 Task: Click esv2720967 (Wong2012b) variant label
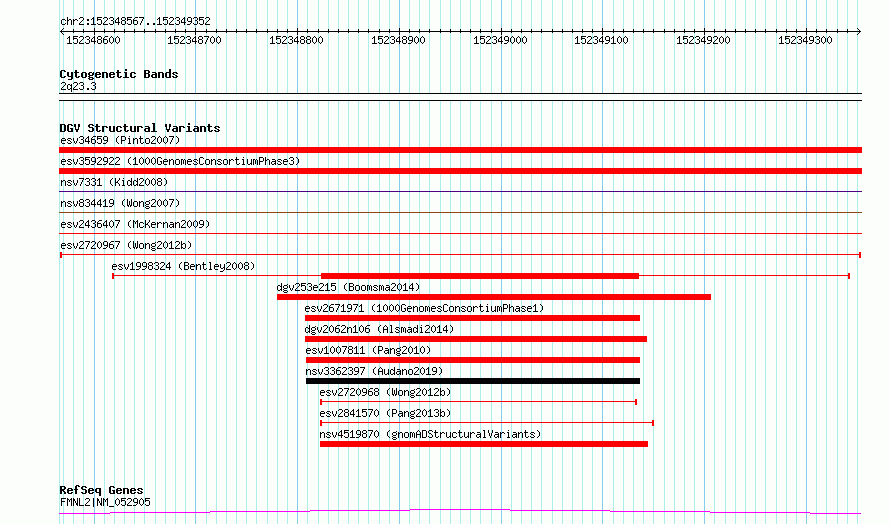126,245
